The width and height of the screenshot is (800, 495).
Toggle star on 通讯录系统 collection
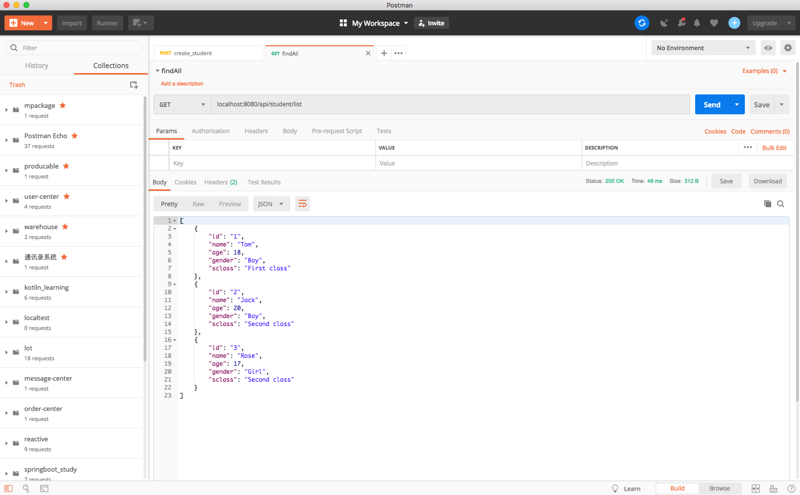point(64,257)
